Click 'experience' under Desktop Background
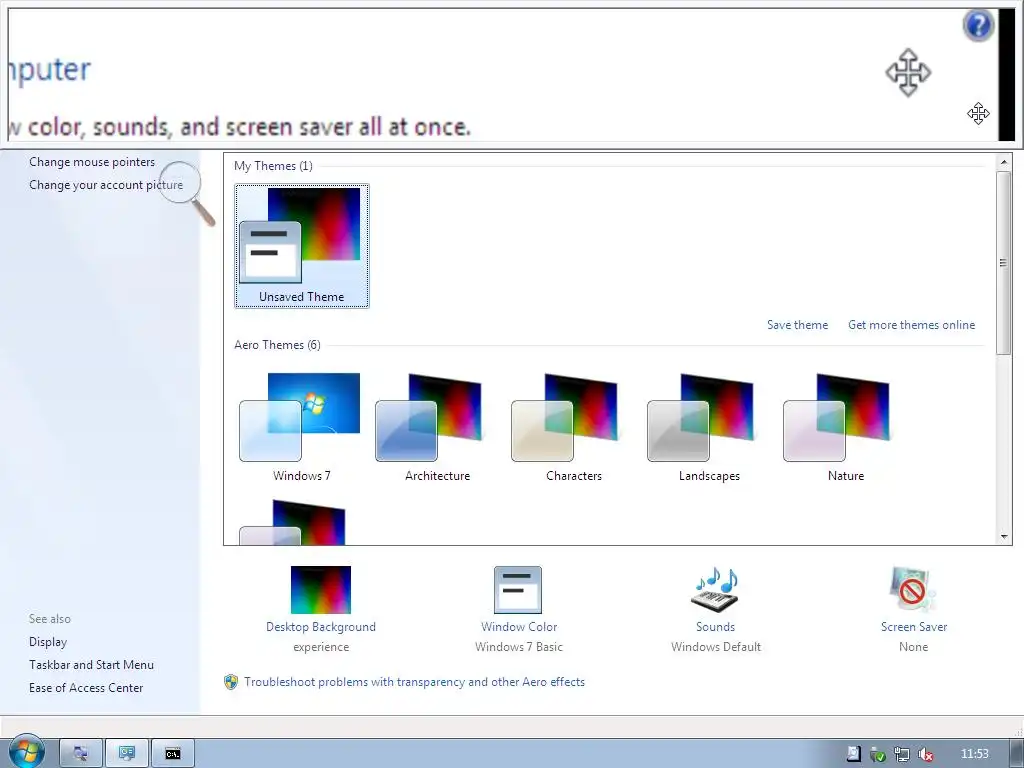This screenshot has width=1024, height=768. tap(321, 647)
